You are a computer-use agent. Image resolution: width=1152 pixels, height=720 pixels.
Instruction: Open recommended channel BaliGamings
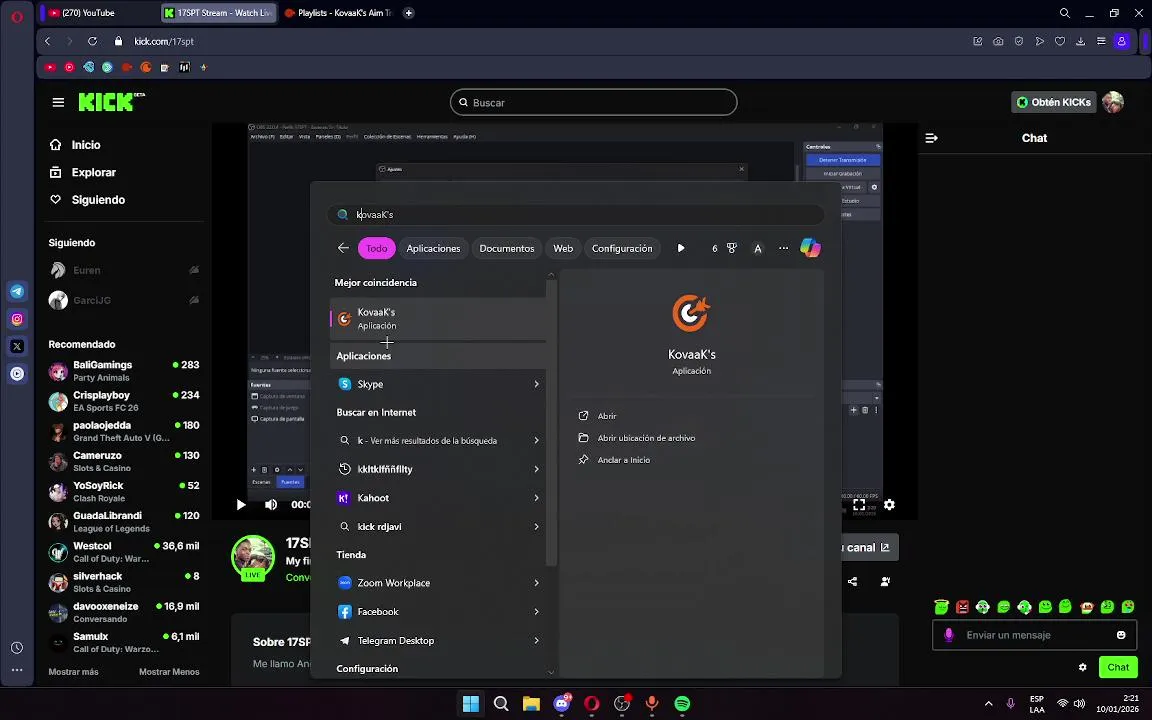(123, 371)
